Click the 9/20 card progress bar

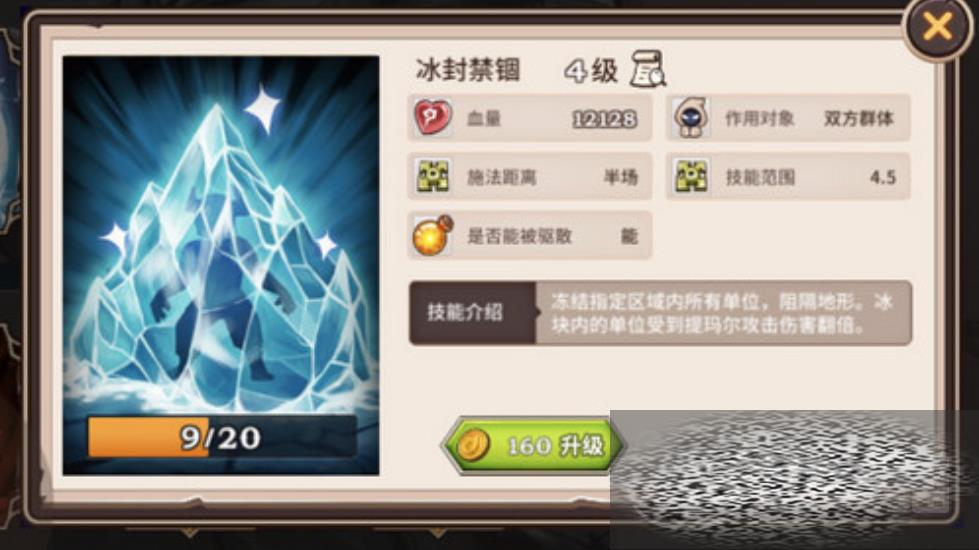222,437
